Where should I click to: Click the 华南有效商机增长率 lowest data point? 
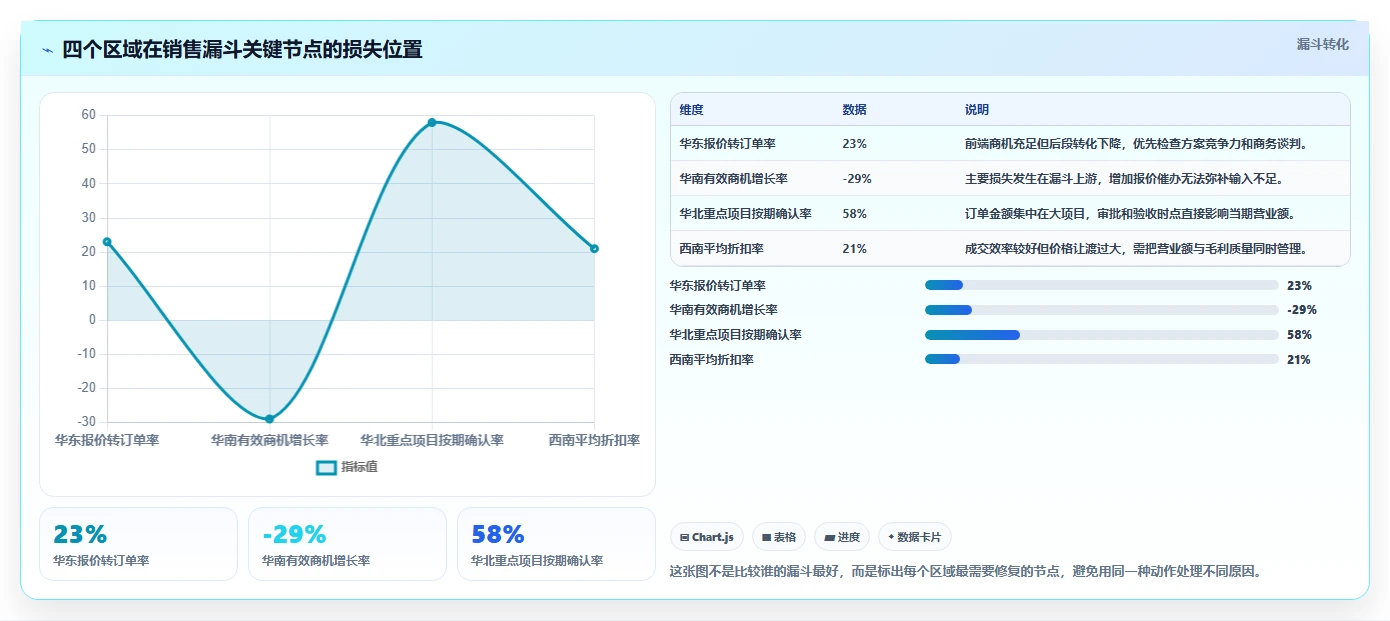[x=270, y=419]
